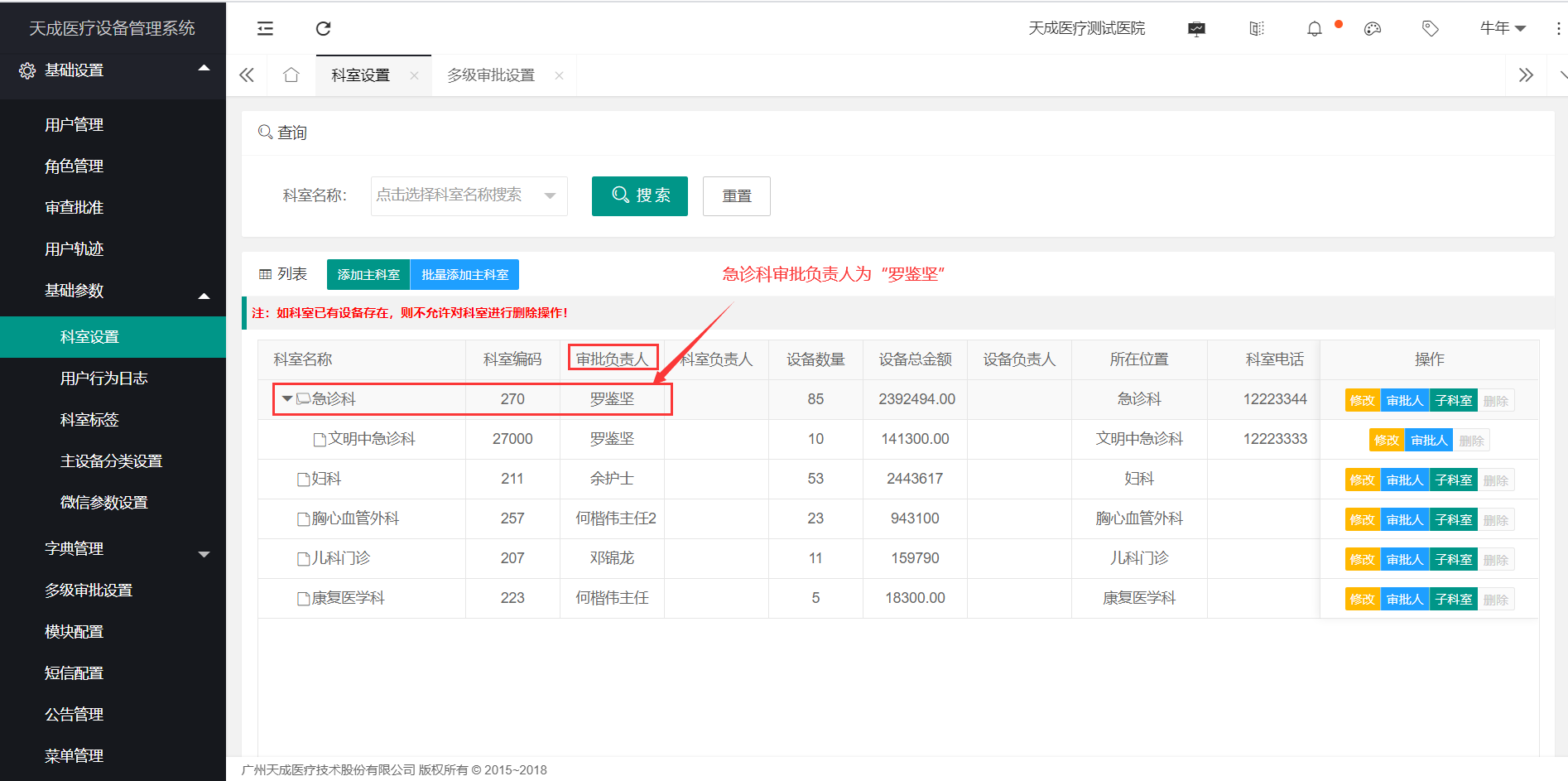
Task: Click file icon beside 康复医学科
Action: click(304, 599)
